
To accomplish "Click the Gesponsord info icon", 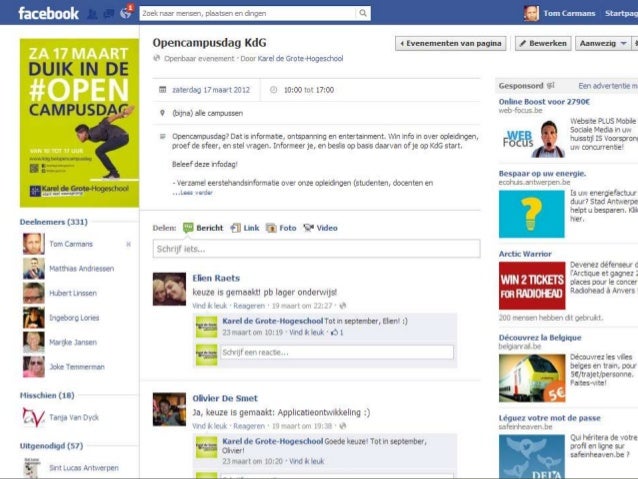I will click(x=550, y=85).
